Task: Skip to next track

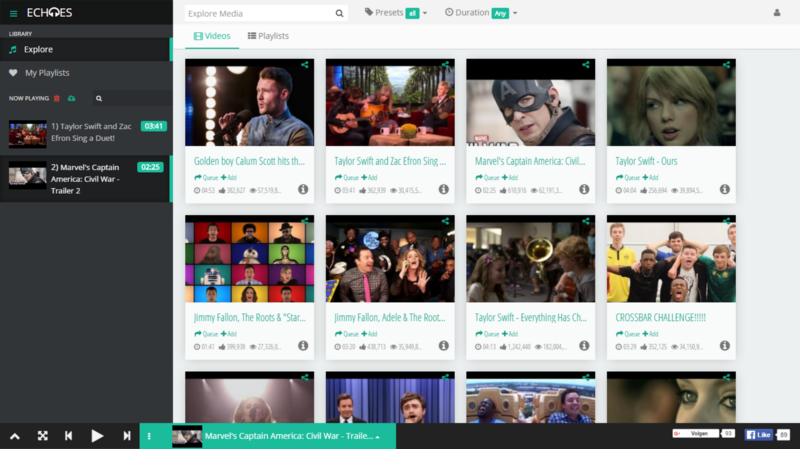Action: pos(127,436)
